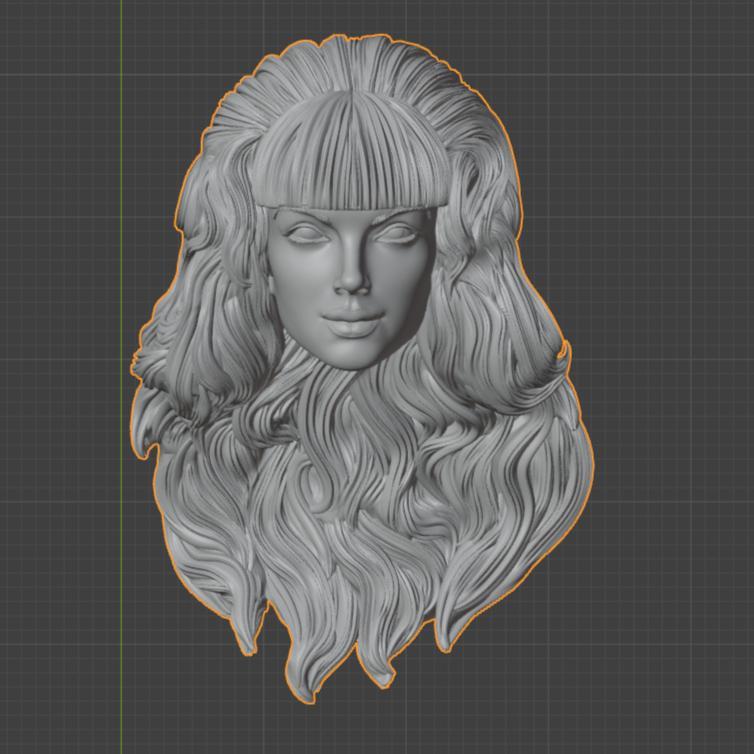
Task: Click the left eye of the head model
Action: click(x=306, y=234)
